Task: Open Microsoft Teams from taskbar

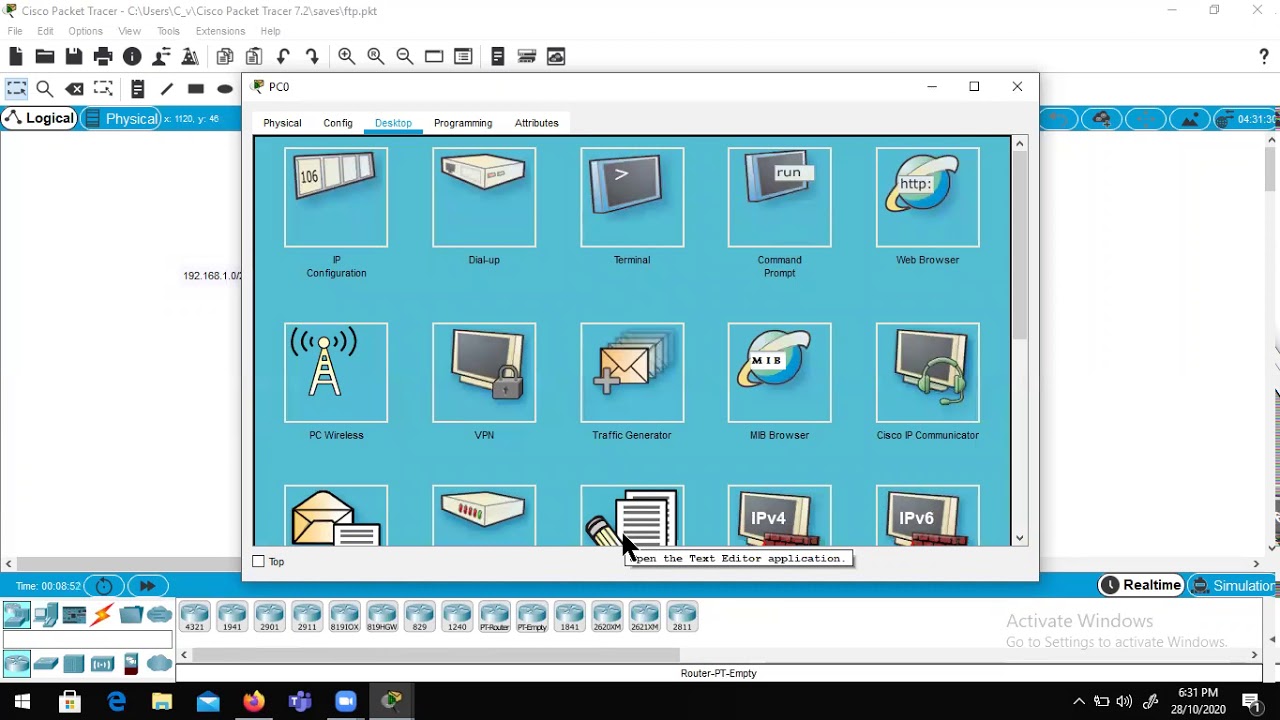Action: (x=300, y=701)
